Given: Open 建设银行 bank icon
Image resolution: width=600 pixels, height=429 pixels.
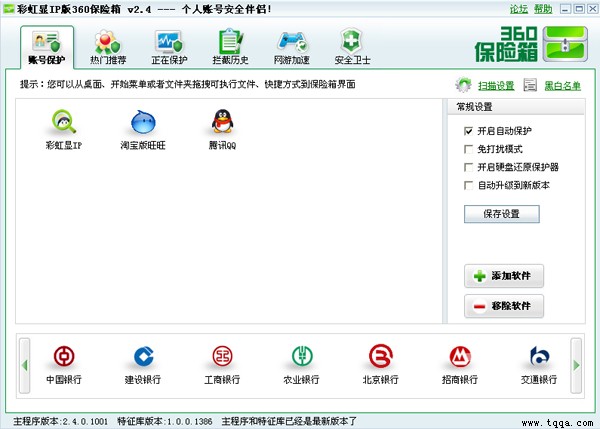Looking at the screenshot, I should pyautogui.click(x=142, y=357).
